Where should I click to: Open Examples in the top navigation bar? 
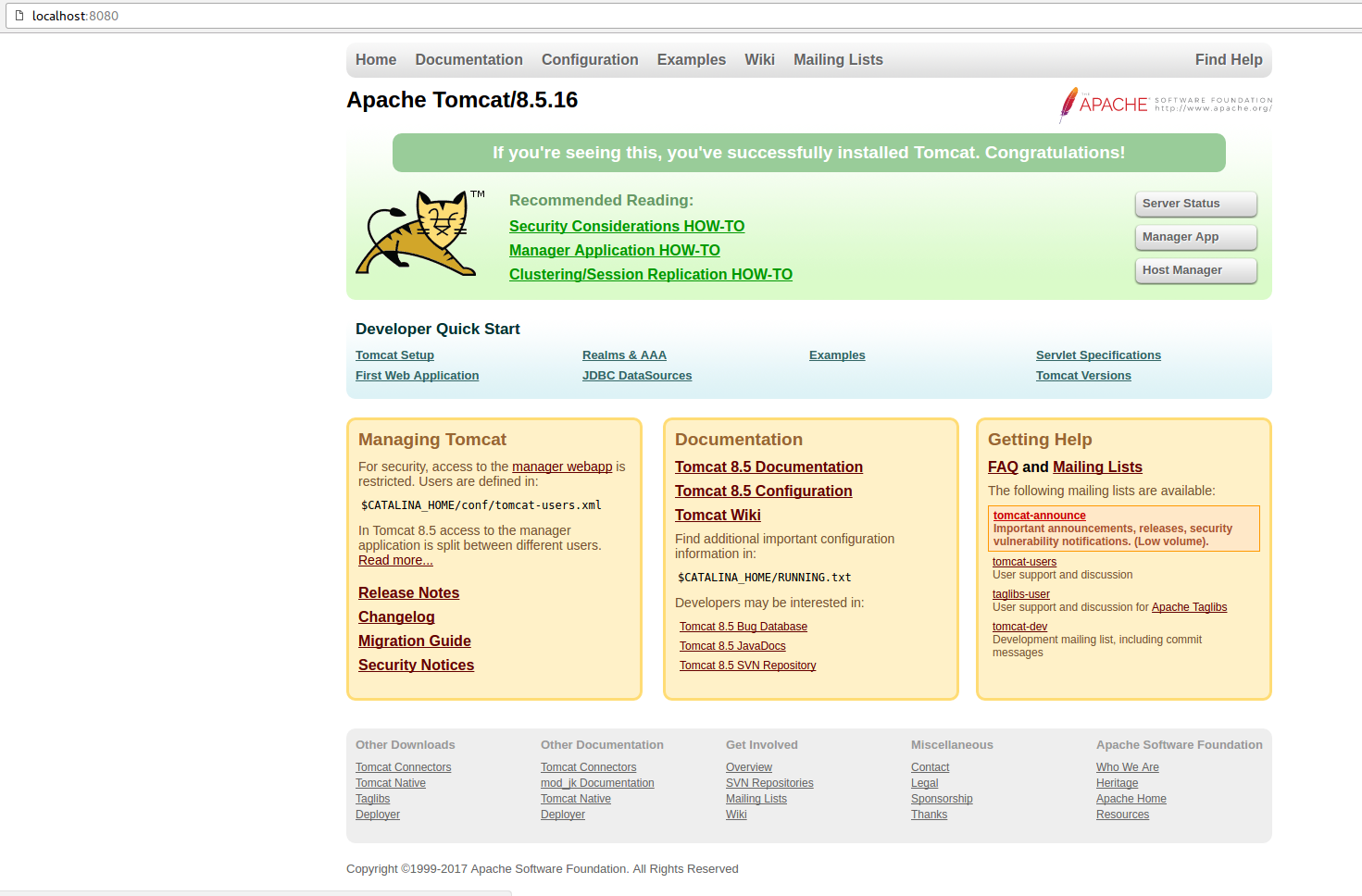coord(692,60)
